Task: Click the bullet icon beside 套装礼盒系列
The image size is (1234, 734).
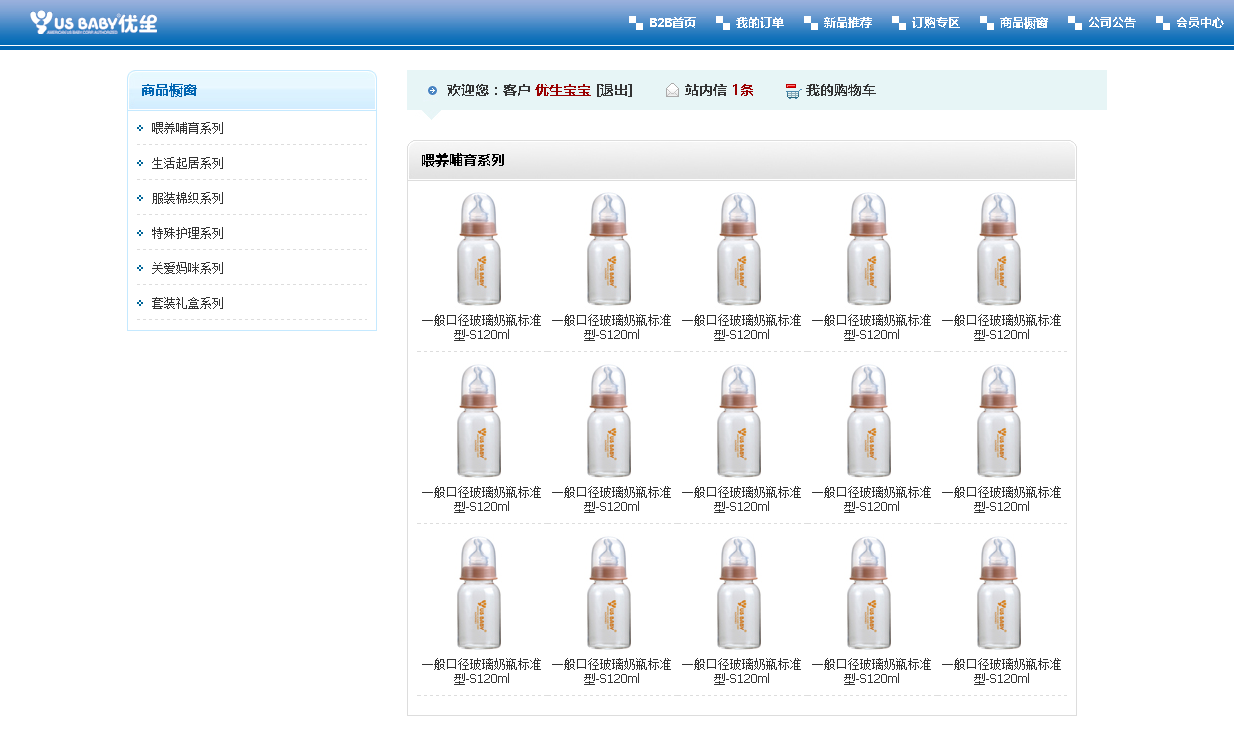Action: 141,303
